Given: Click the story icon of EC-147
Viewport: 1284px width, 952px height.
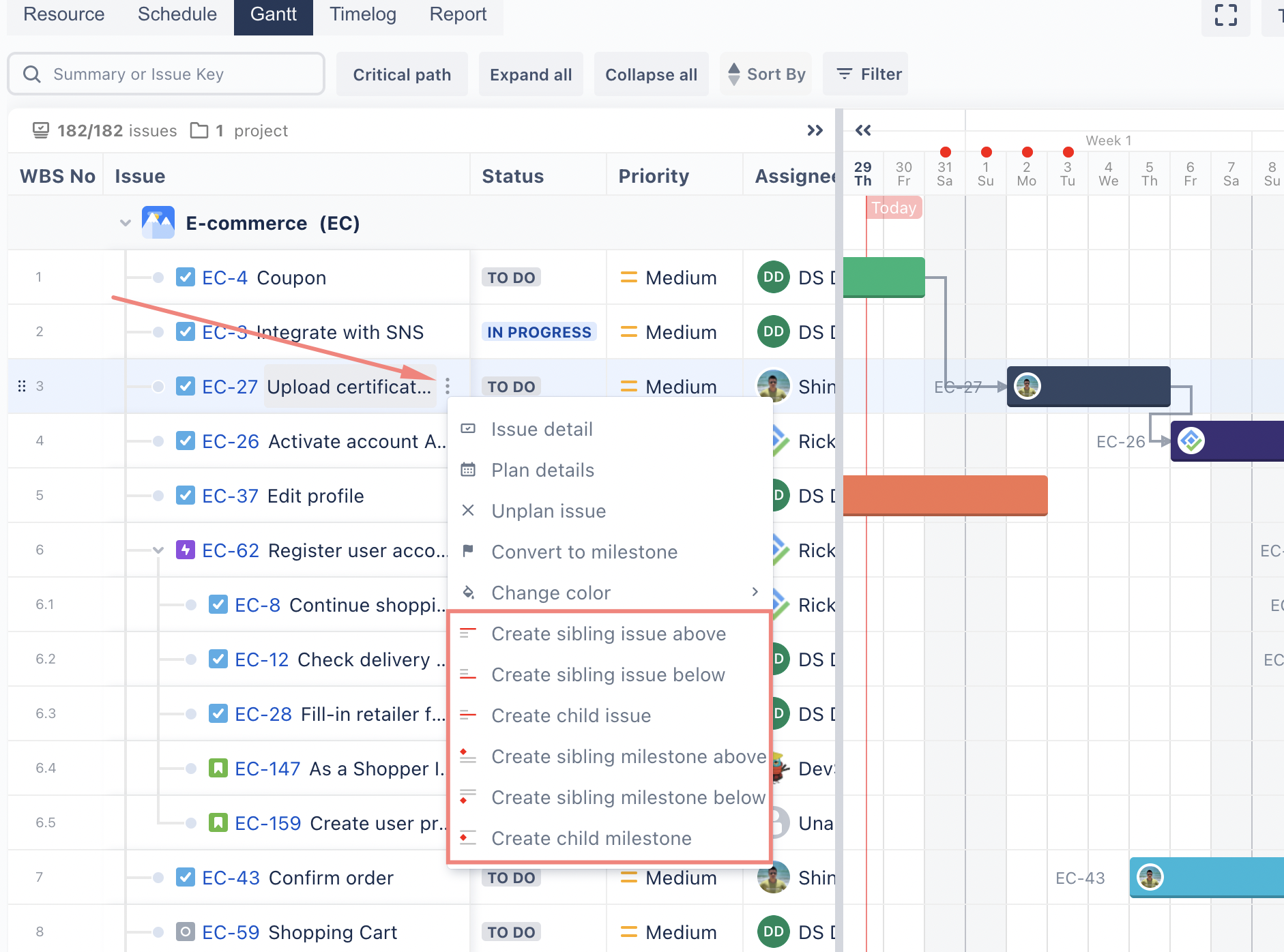Looking at the screenshot, I should click(x=218, y=768).
